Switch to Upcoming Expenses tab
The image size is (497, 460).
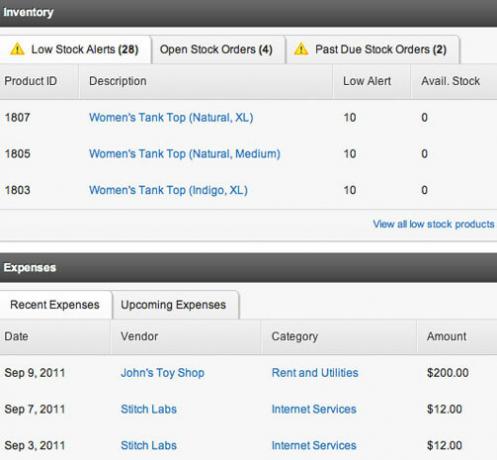tap(176, 305)
